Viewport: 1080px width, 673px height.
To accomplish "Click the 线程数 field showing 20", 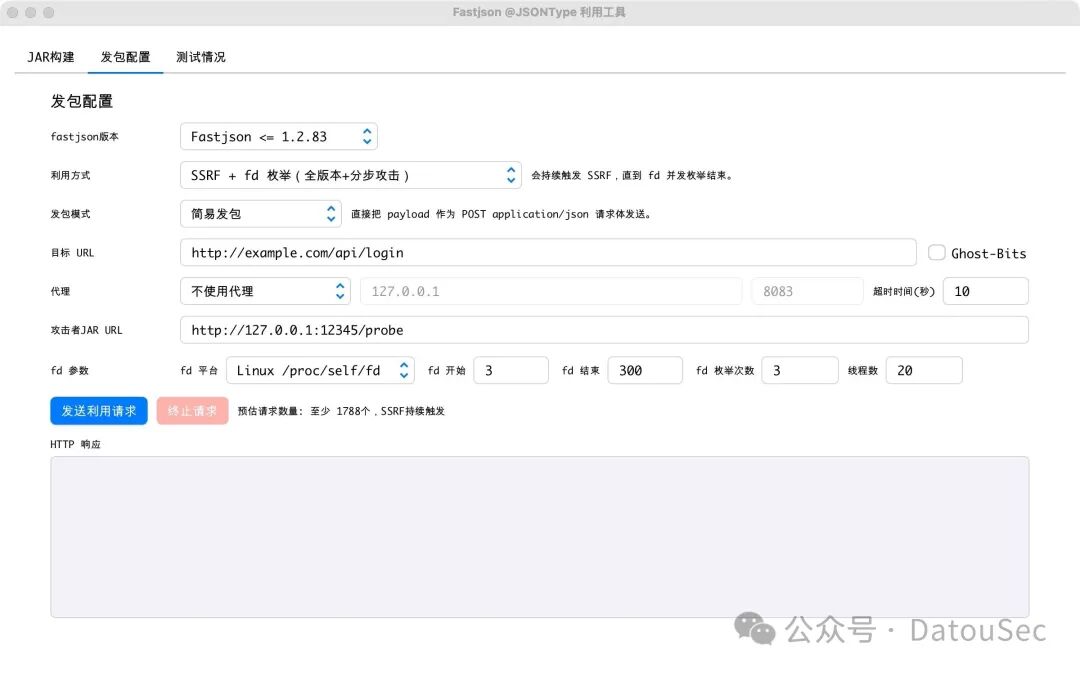I will point(924,371).
